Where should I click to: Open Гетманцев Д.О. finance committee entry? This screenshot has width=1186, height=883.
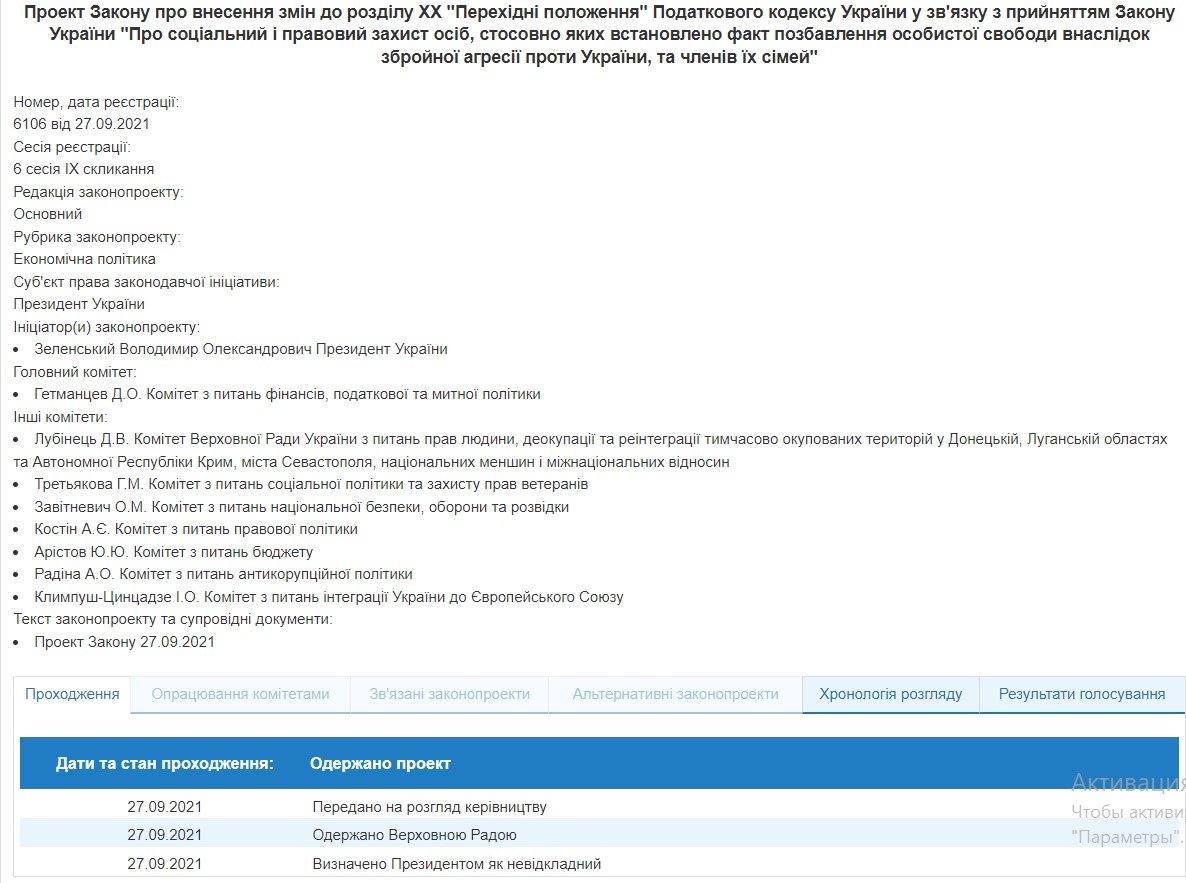pos(287,394)
